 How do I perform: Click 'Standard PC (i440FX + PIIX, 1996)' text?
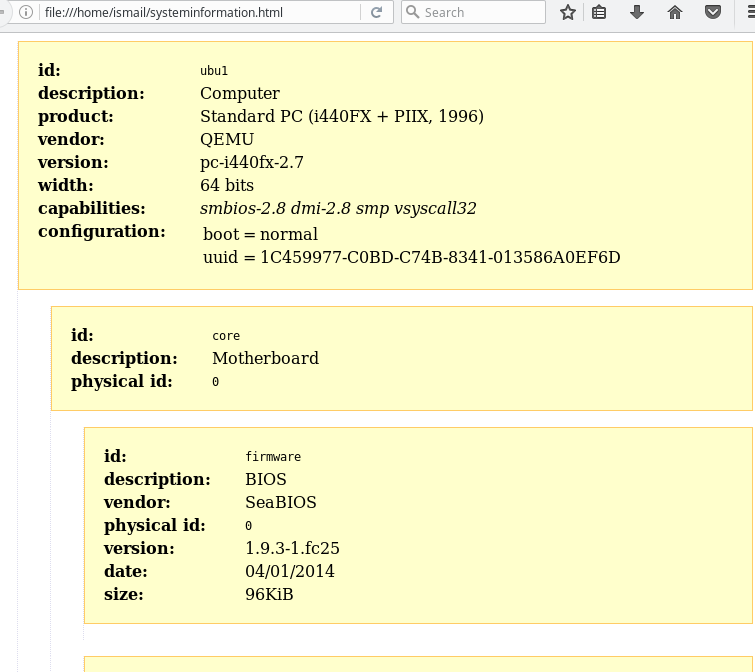[342, 116]
